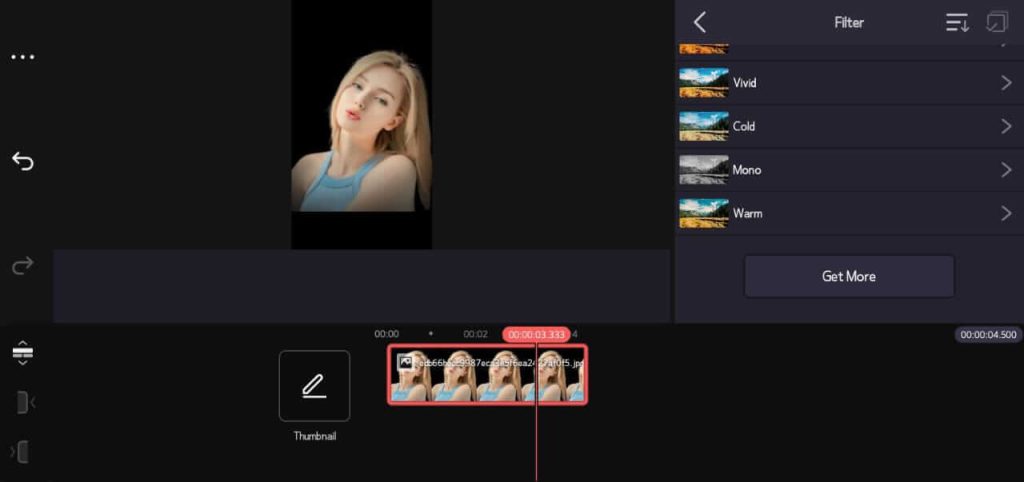The height and width of the screenshot is (482, 1024).
Task: Open the filter sort order icon
Action: 957,23
